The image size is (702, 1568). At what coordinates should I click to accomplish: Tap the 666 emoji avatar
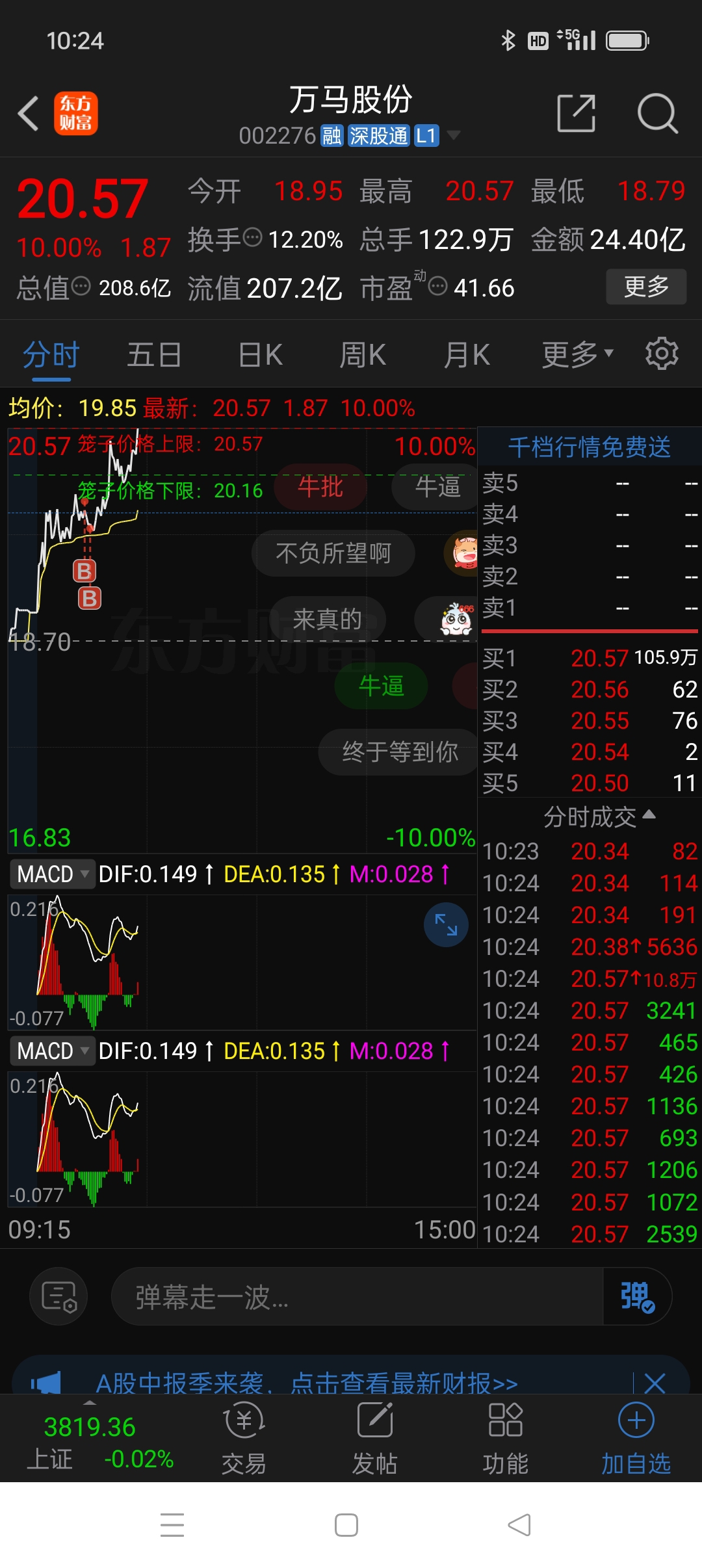tap(457, 619)
